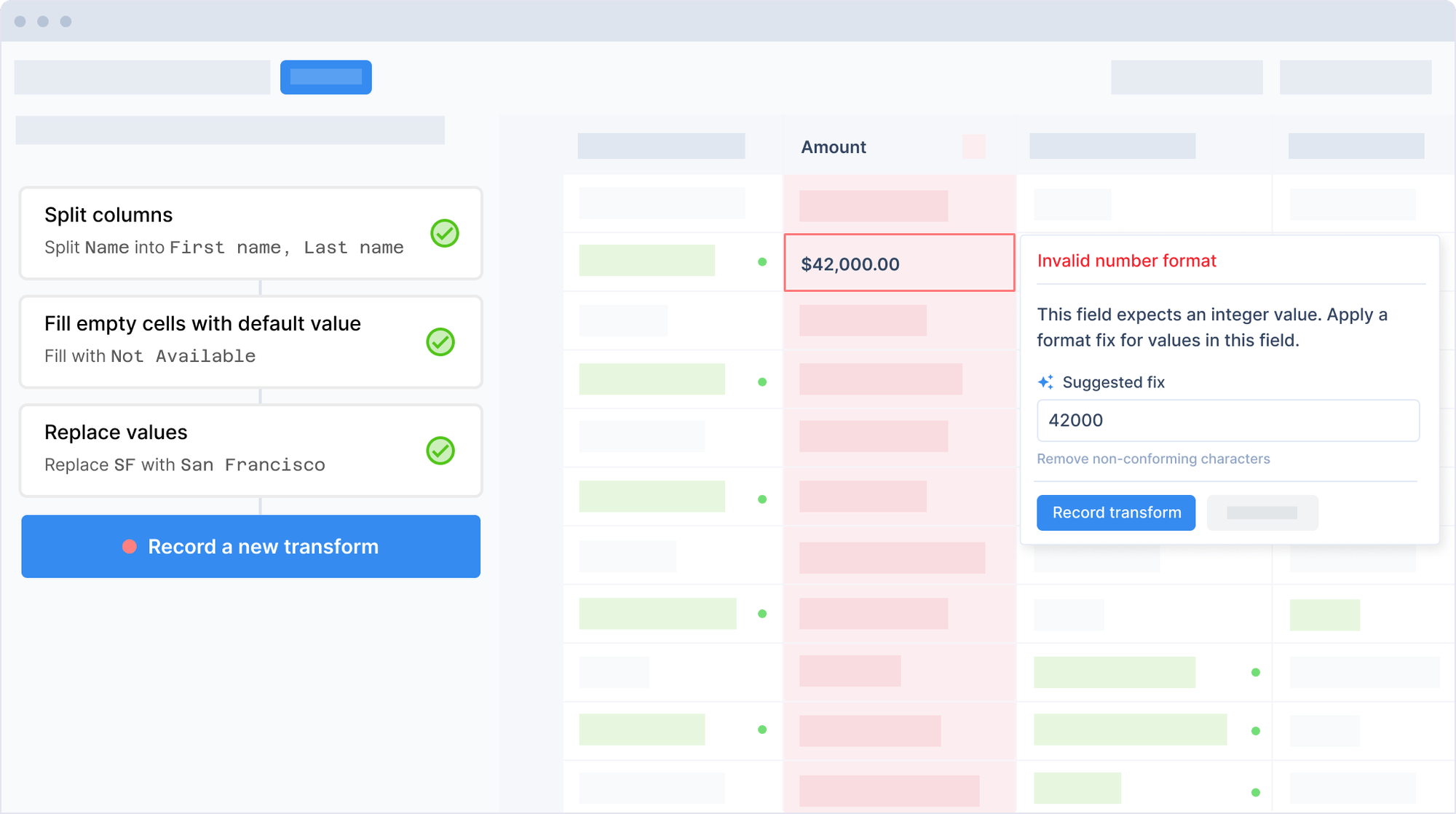The width and height of the screenshot is (1456, 814).
Task: Expand the Fill empty cells transform card
Action: (x=251, y=342)
